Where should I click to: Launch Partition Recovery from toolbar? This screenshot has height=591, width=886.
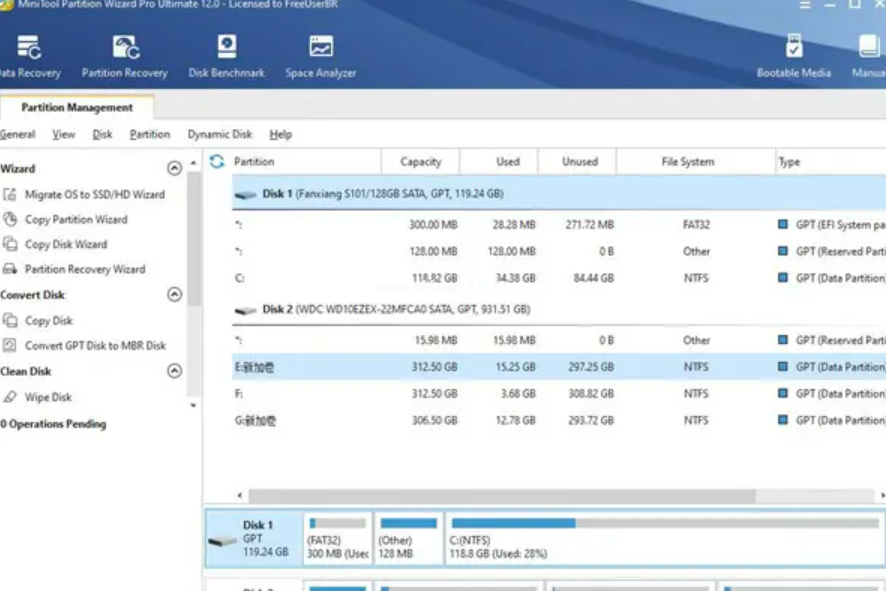[125, 56]
